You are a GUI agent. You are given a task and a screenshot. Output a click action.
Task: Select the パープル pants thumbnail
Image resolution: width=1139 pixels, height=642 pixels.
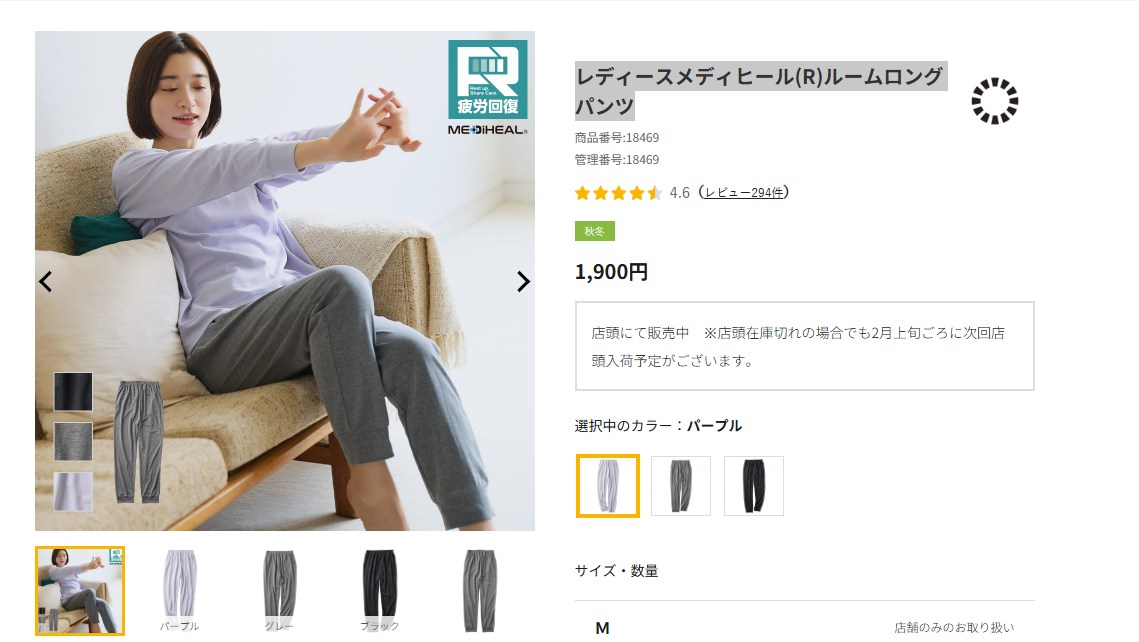(x=179, y=591)
